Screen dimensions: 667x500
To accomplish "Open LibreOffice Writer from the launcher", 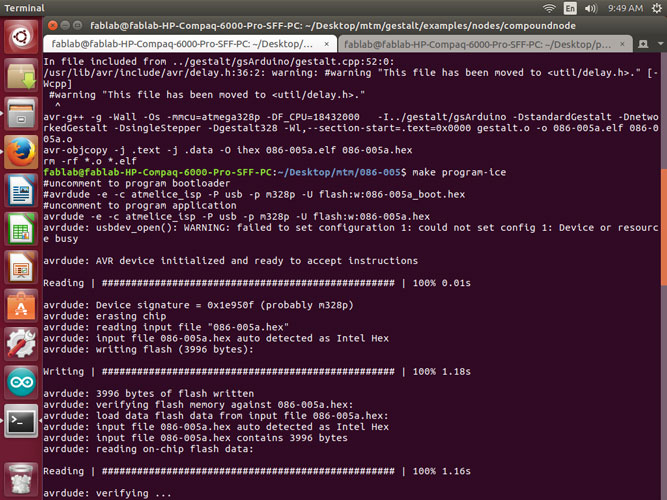I will coord(21,190).
